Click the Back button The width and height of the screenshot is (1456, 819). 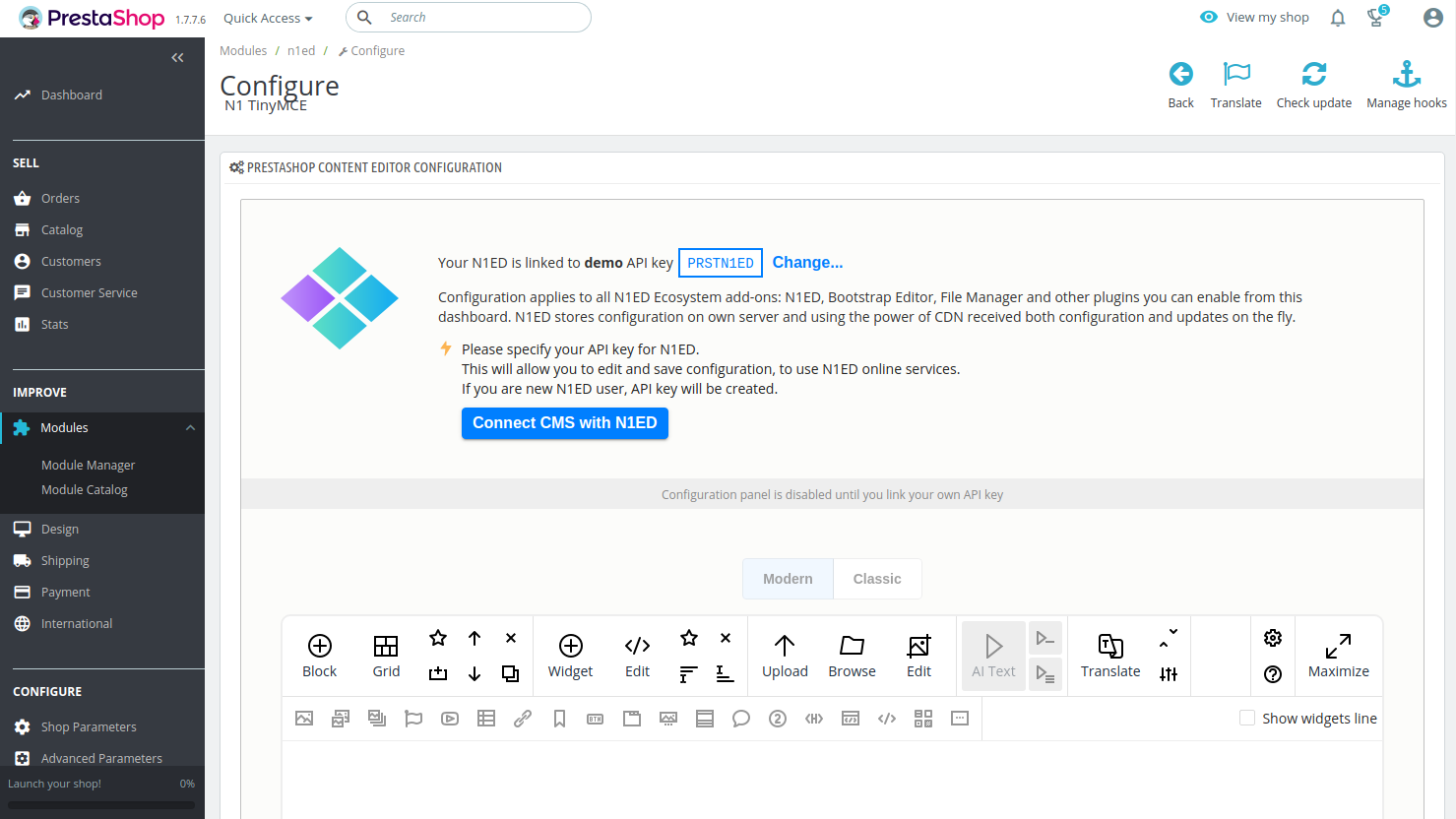[x=1181, y=85]
